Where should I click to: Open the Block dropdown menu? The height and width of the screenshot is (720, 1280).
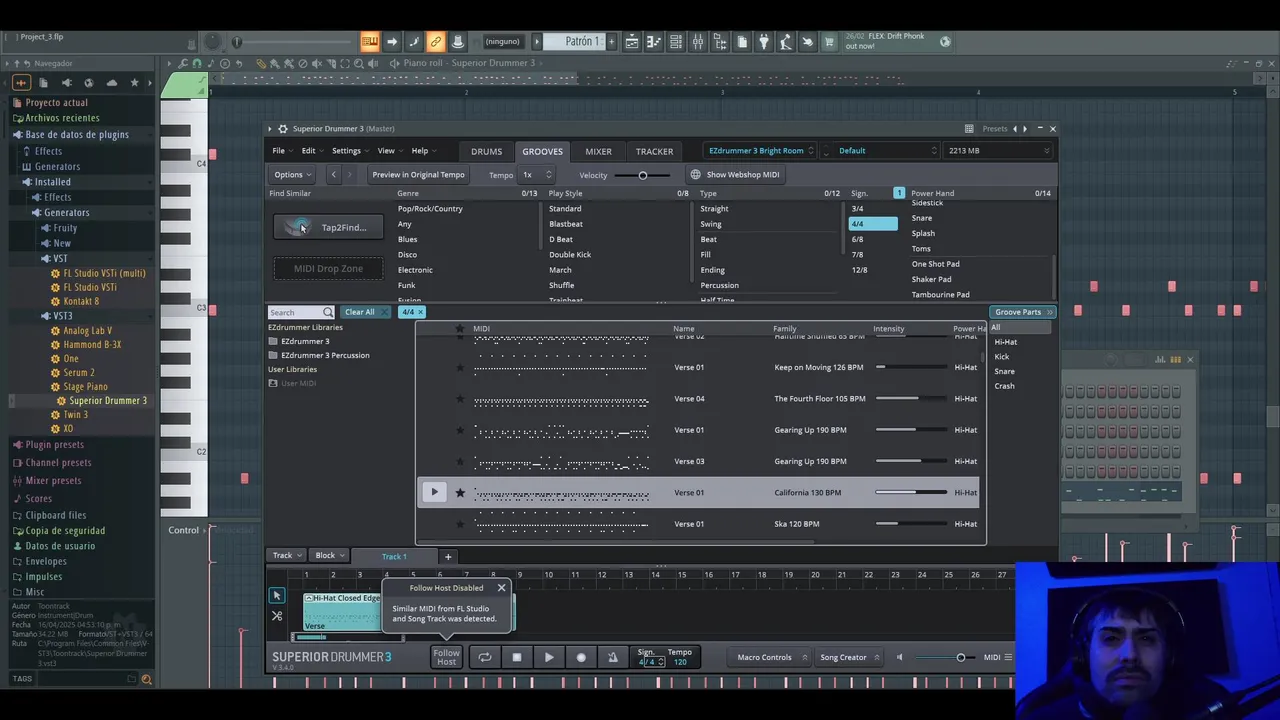coord(329,555)
